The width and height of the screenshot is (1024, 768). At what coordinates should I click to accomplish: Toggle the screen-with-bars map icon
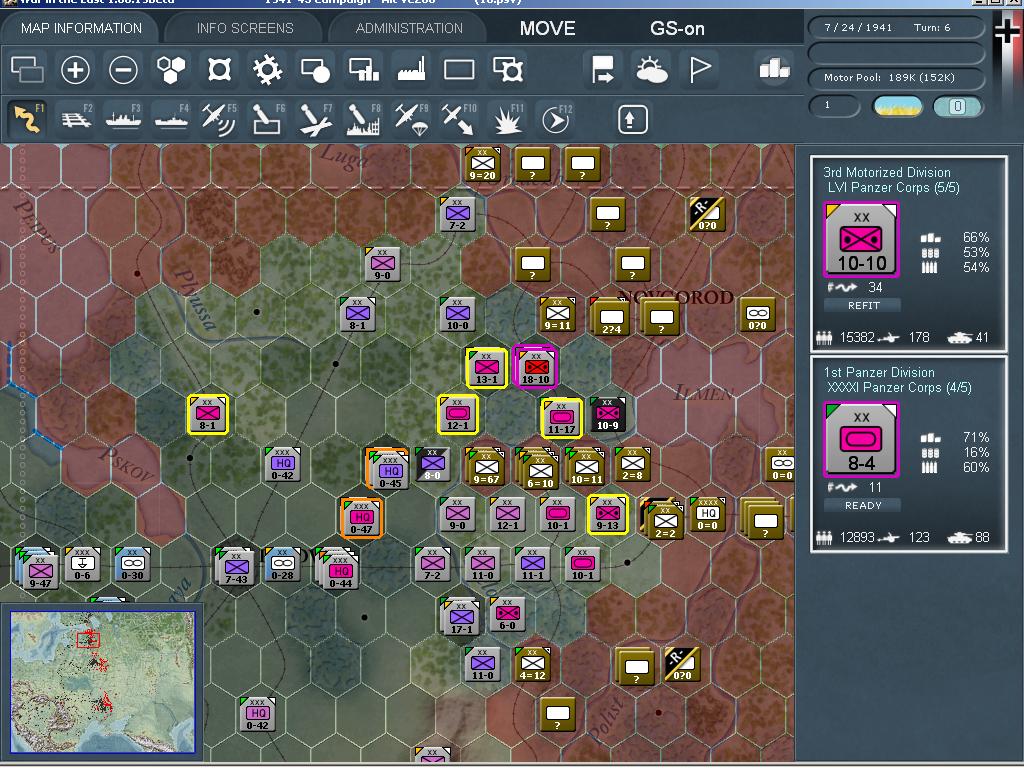[364, 70]
